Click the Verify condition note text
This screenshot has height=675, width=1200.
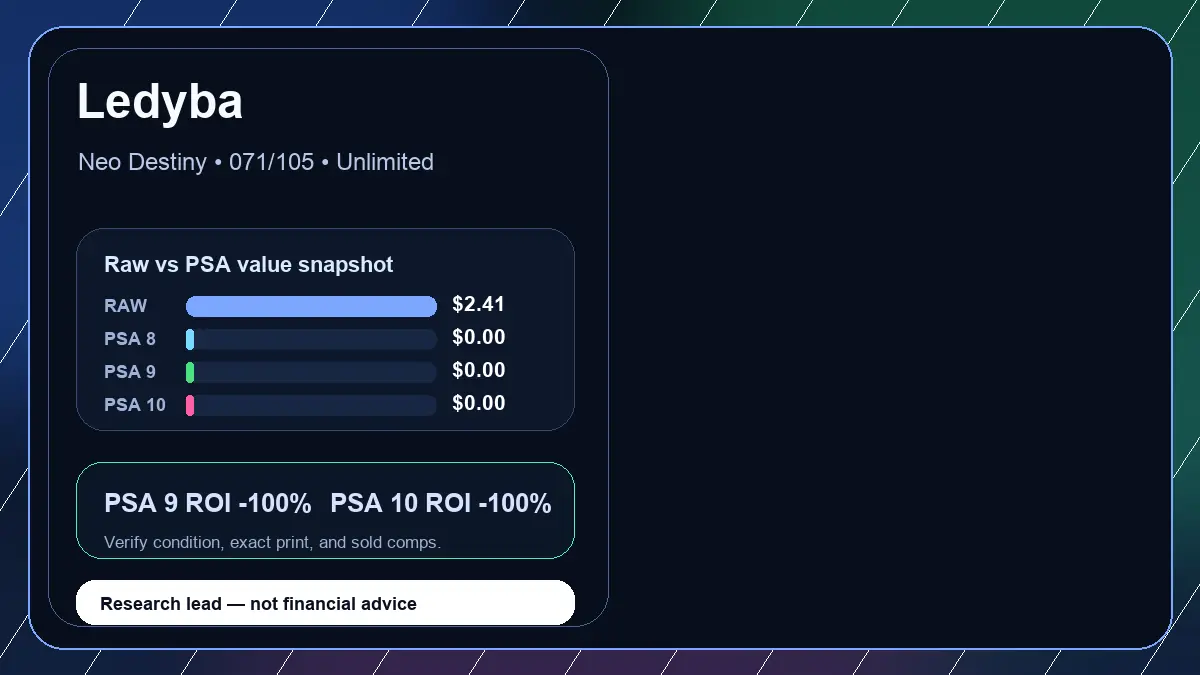coord(272,542)
